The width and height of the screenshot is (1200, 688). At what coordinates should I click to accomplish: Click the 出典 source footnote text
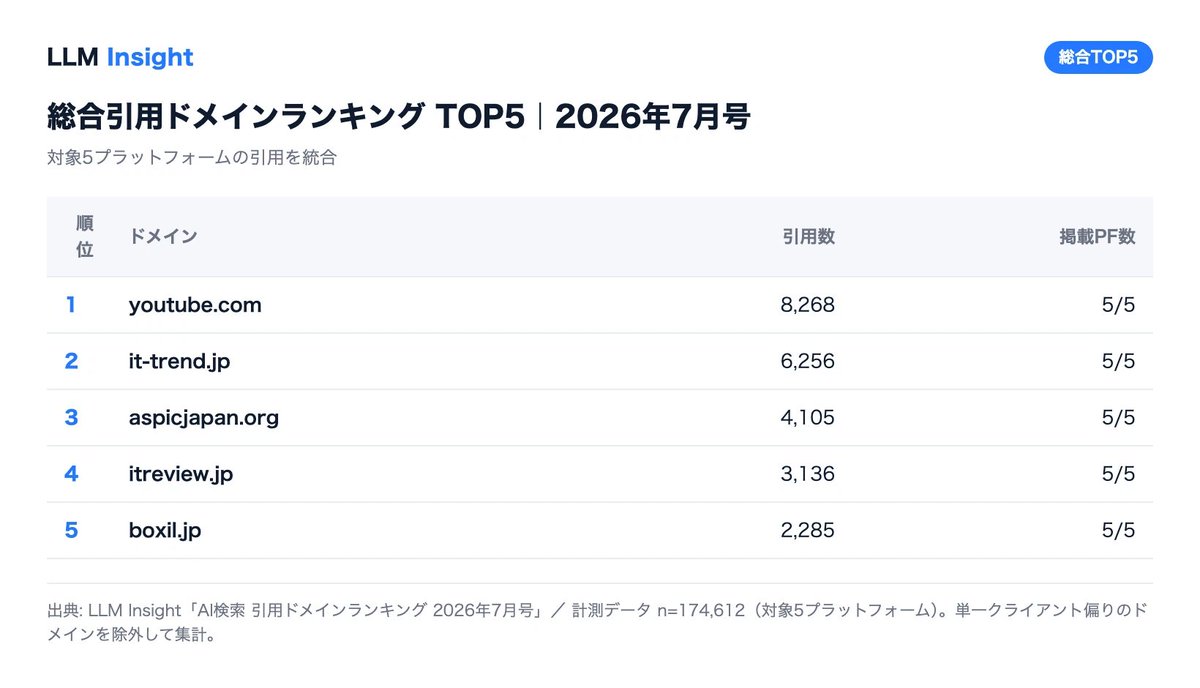596,622
